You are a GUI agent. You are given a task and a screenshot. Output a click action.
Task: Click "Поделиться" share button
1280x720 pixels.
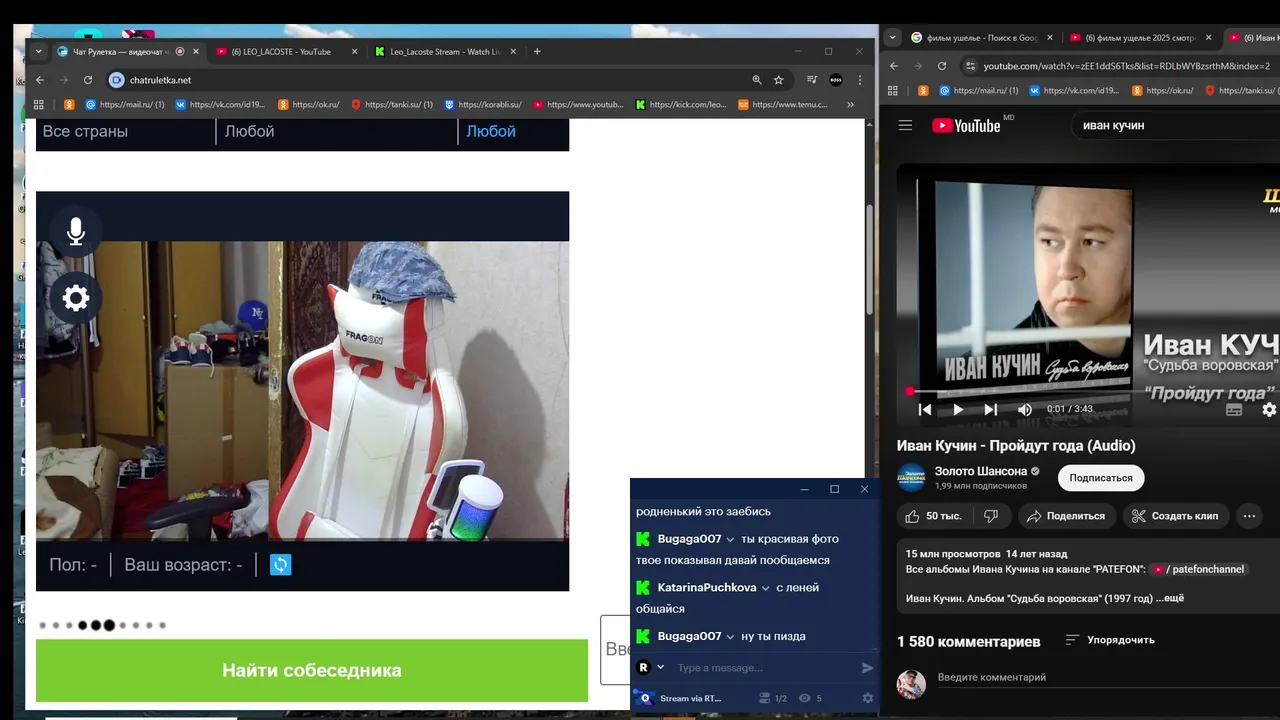coord(1065,516)
